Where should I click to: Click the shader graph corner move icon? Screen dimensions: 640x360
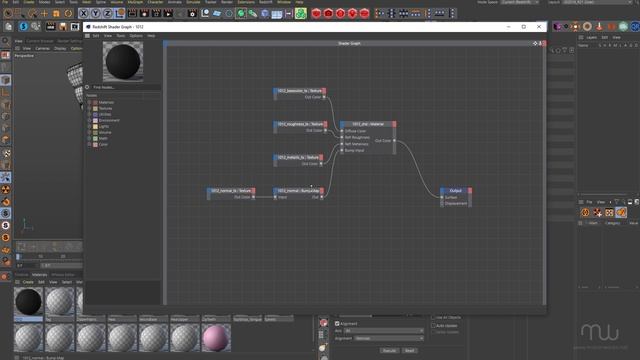point(535,43)
